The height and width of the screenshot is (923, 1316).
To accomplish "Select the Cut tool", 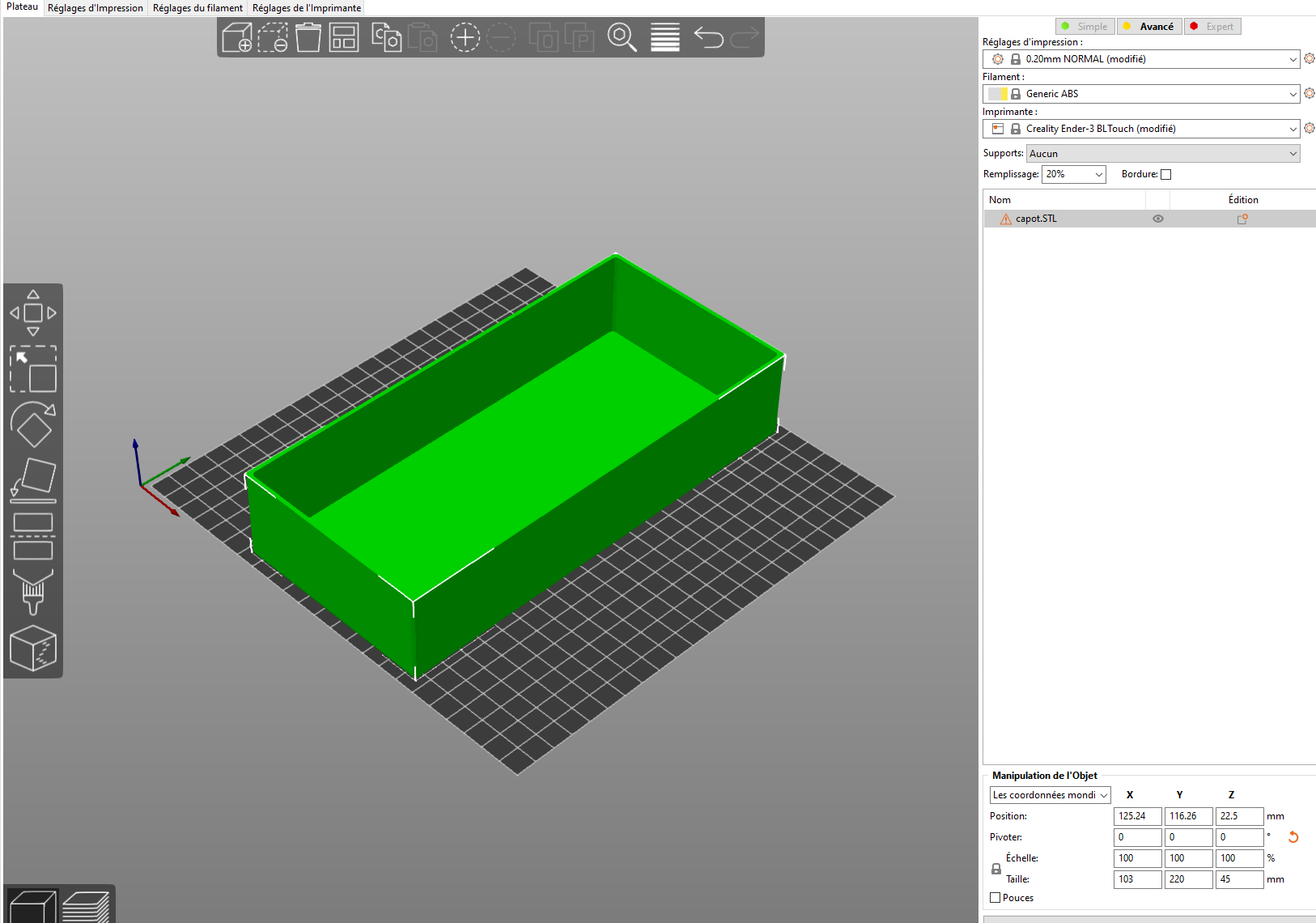I will 33,536.
